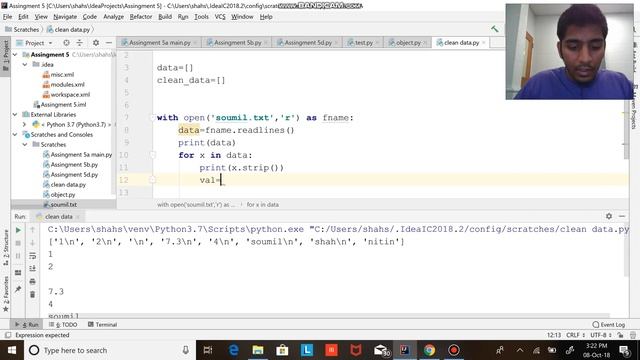640x360 pixels.
Task: Change UTF-8 file encoding in status bar
Action: point(600,335)
